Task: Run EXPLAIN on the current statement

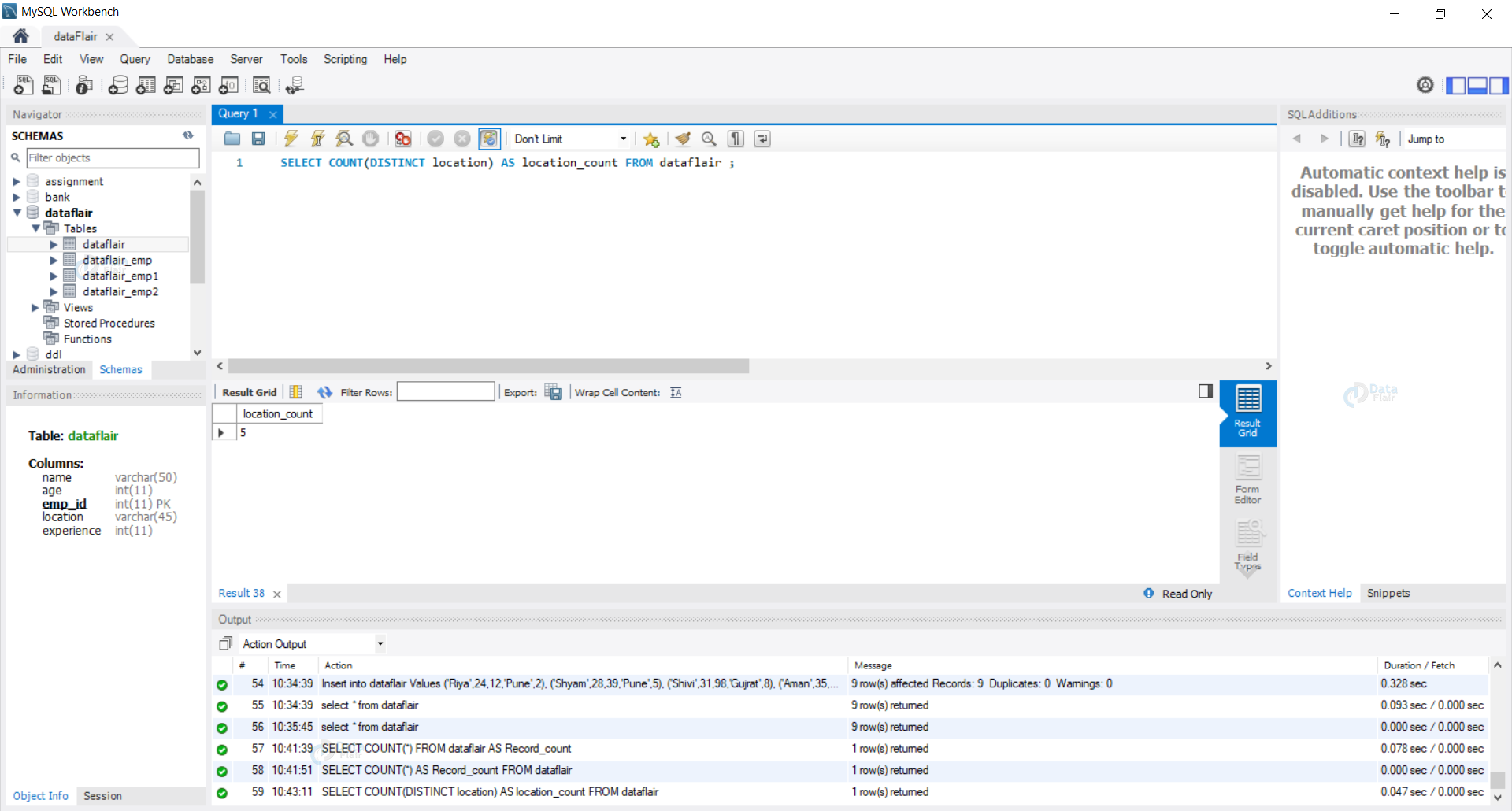Action: (344, 139)
